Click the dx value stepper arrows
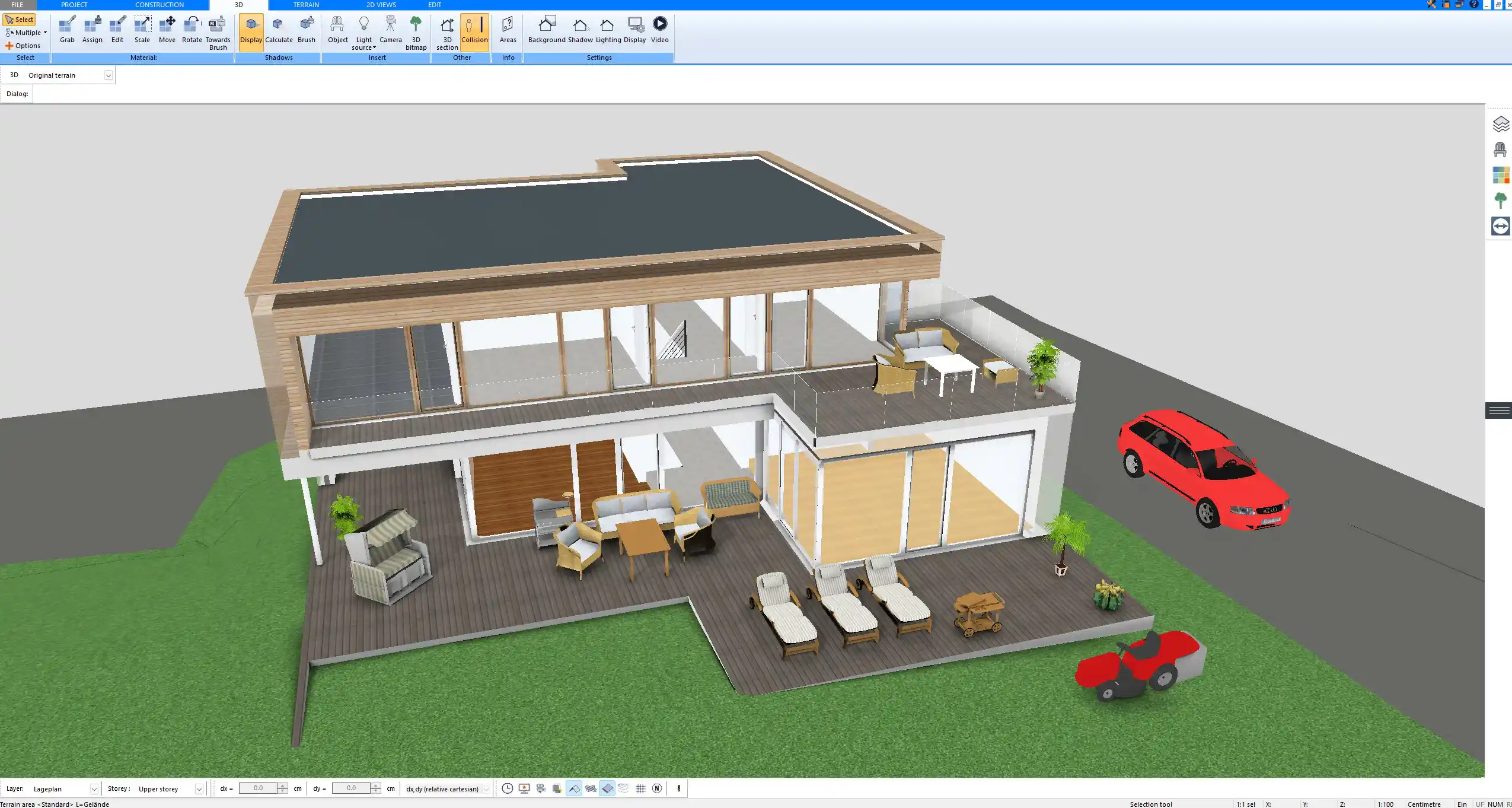The height and width of the screenshot is (808, 1512). (x=283, y=788)
